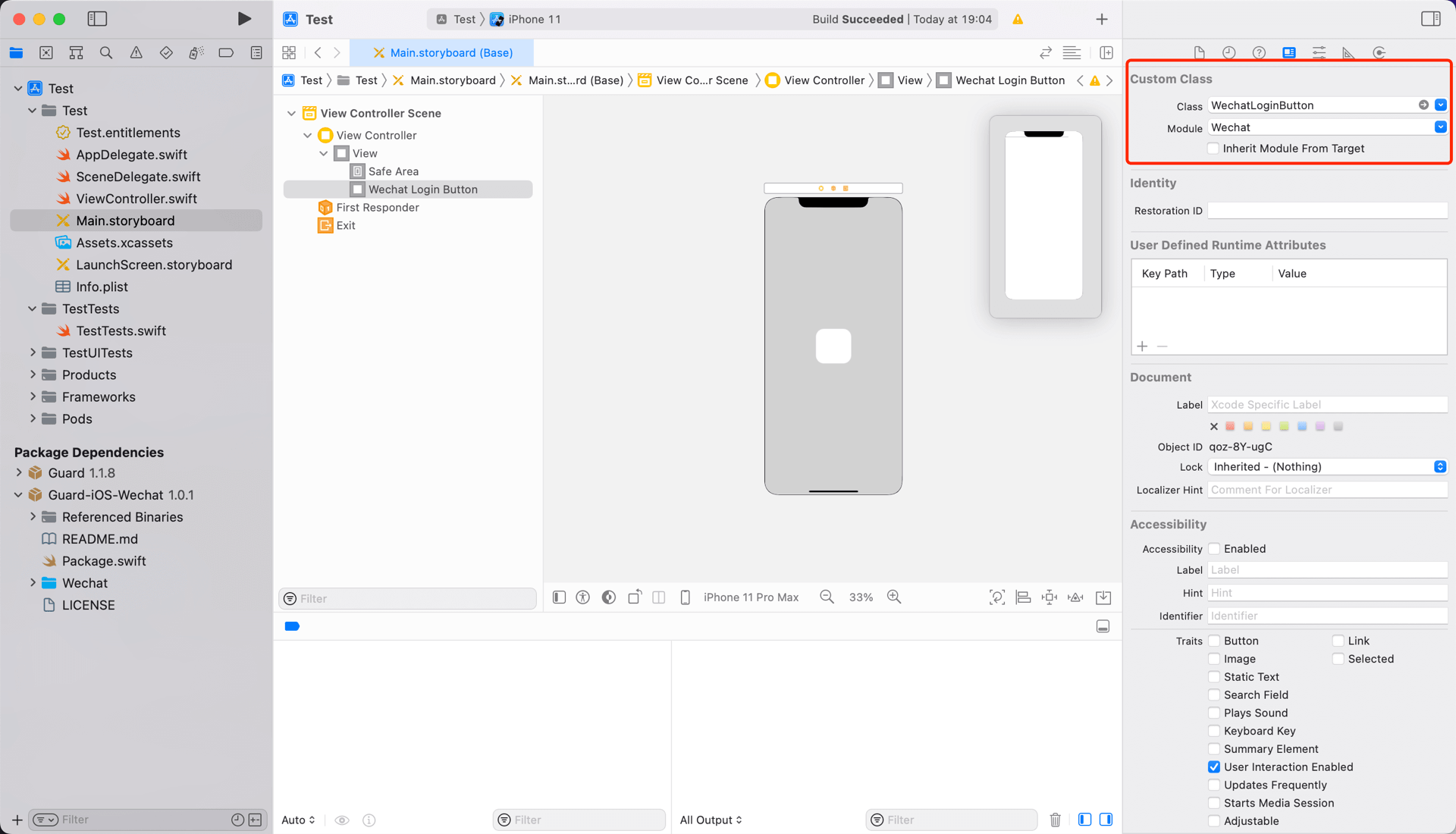Open the Issue navigator warning icon
The width and height of the screenshot is (1456, 834).
click(x=136, y=52)
